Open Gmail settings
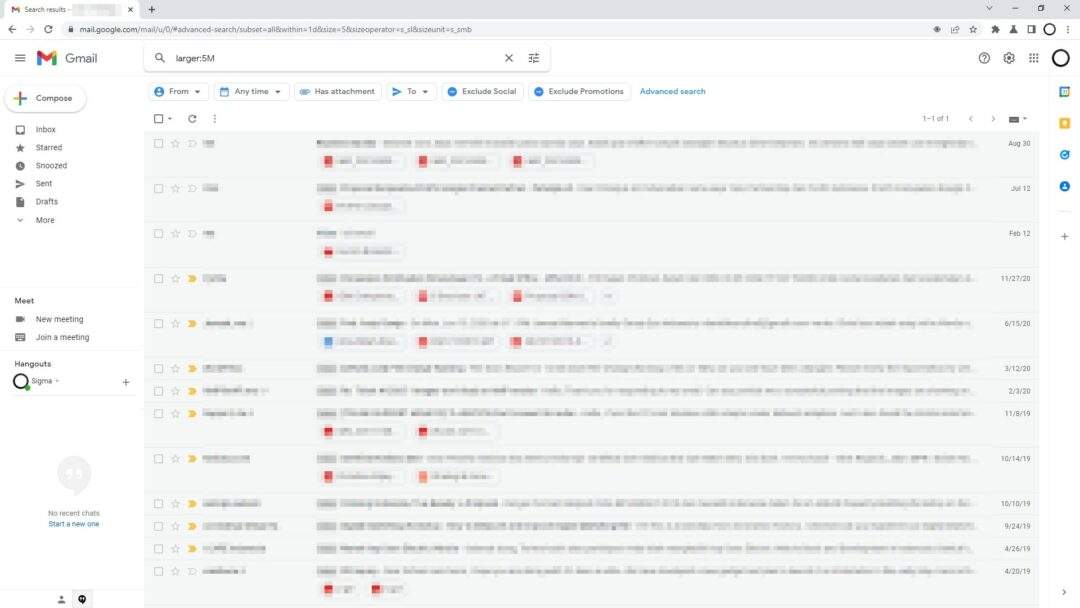Image resolution: width=1080 pixels, height=608 pixels. tap(1009, 58)
